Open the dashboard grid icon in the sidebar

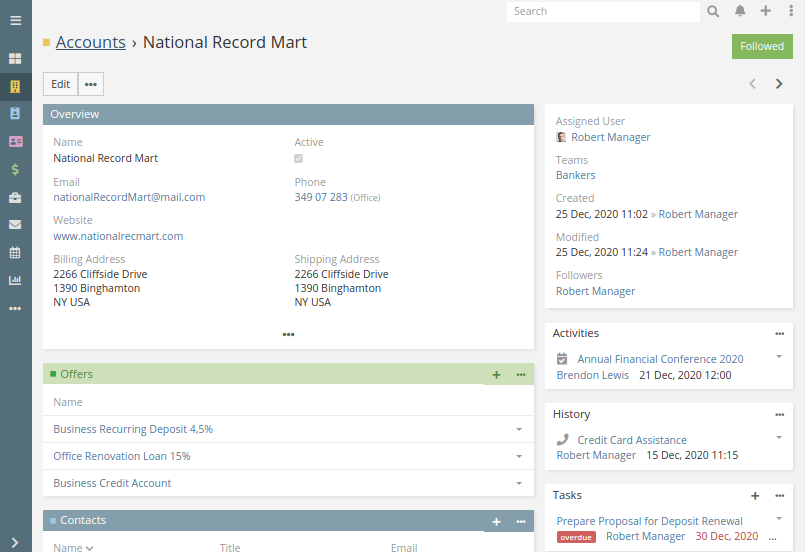point(15,59)
